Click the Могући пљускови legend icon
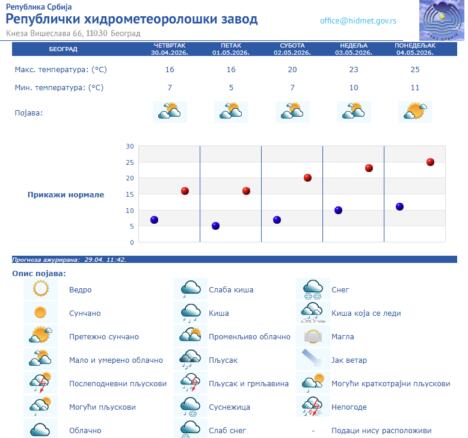Image resolution: width=468 pixels, height=438 pixels. point(40,406)
